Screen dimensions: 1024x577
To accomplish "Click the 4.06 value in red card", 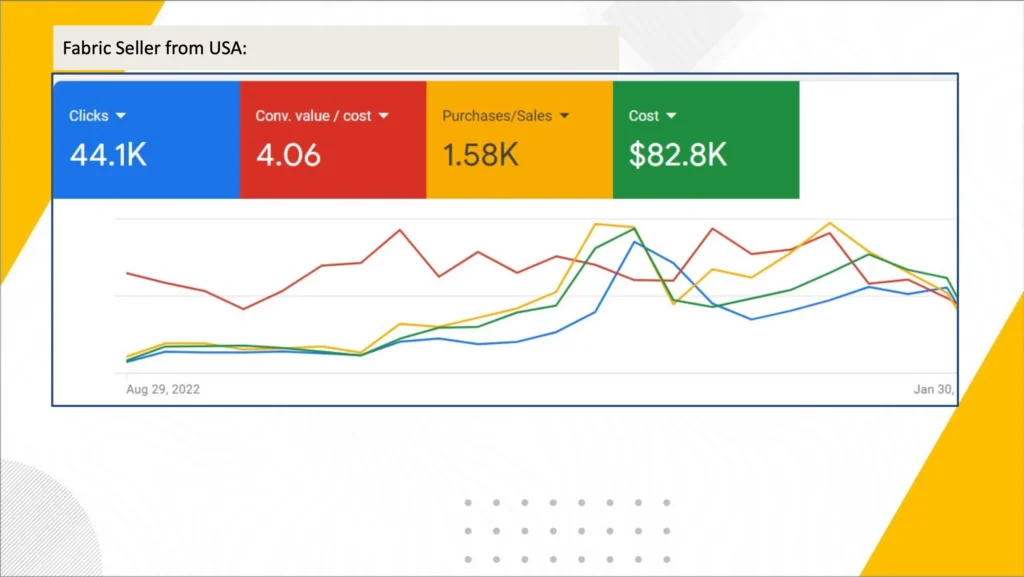I will (x=288, y=155).
